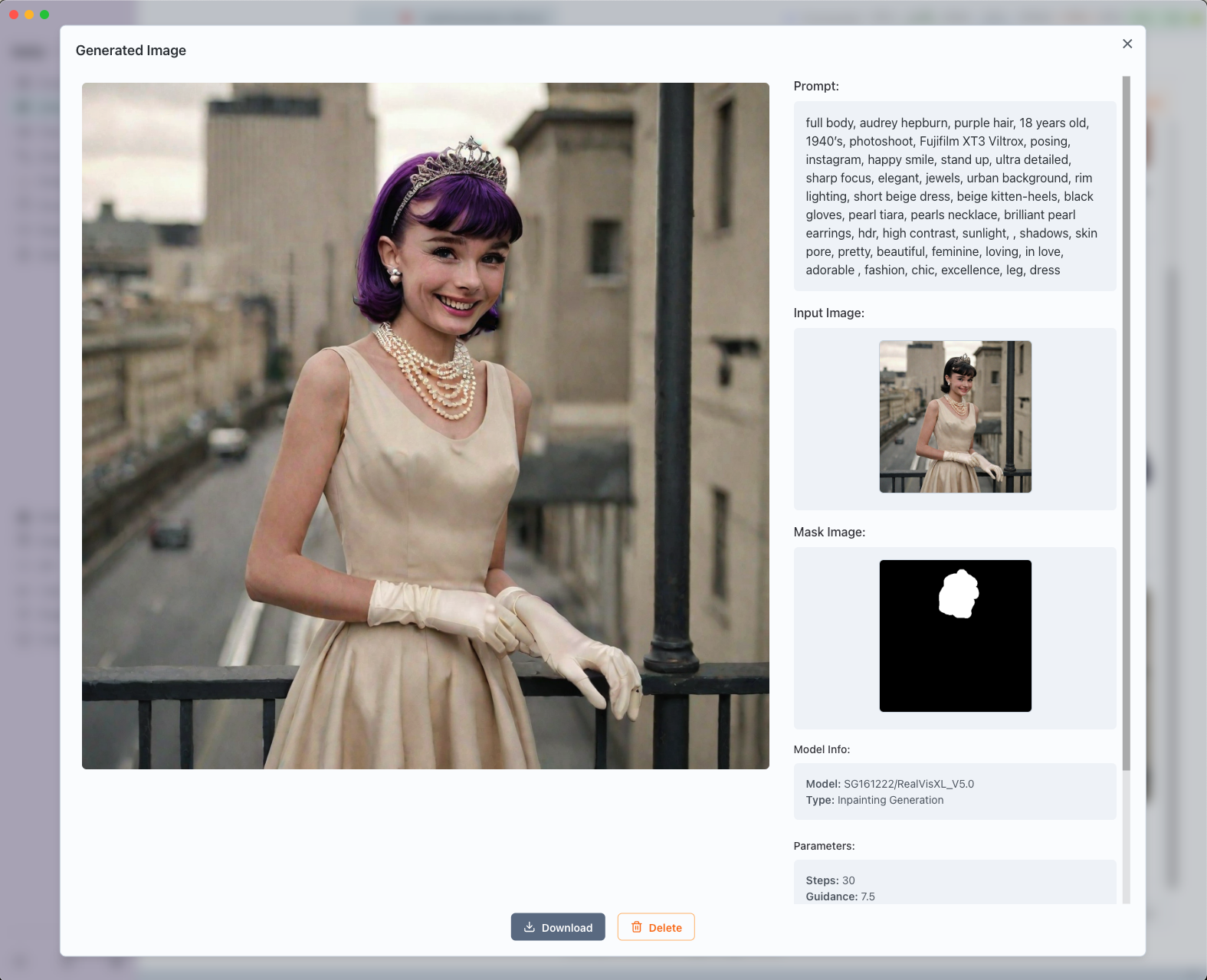This screenshot has height=980, width=1207.
Task: Close the Generated Image dialog
Action: [x=1127, y=44]
